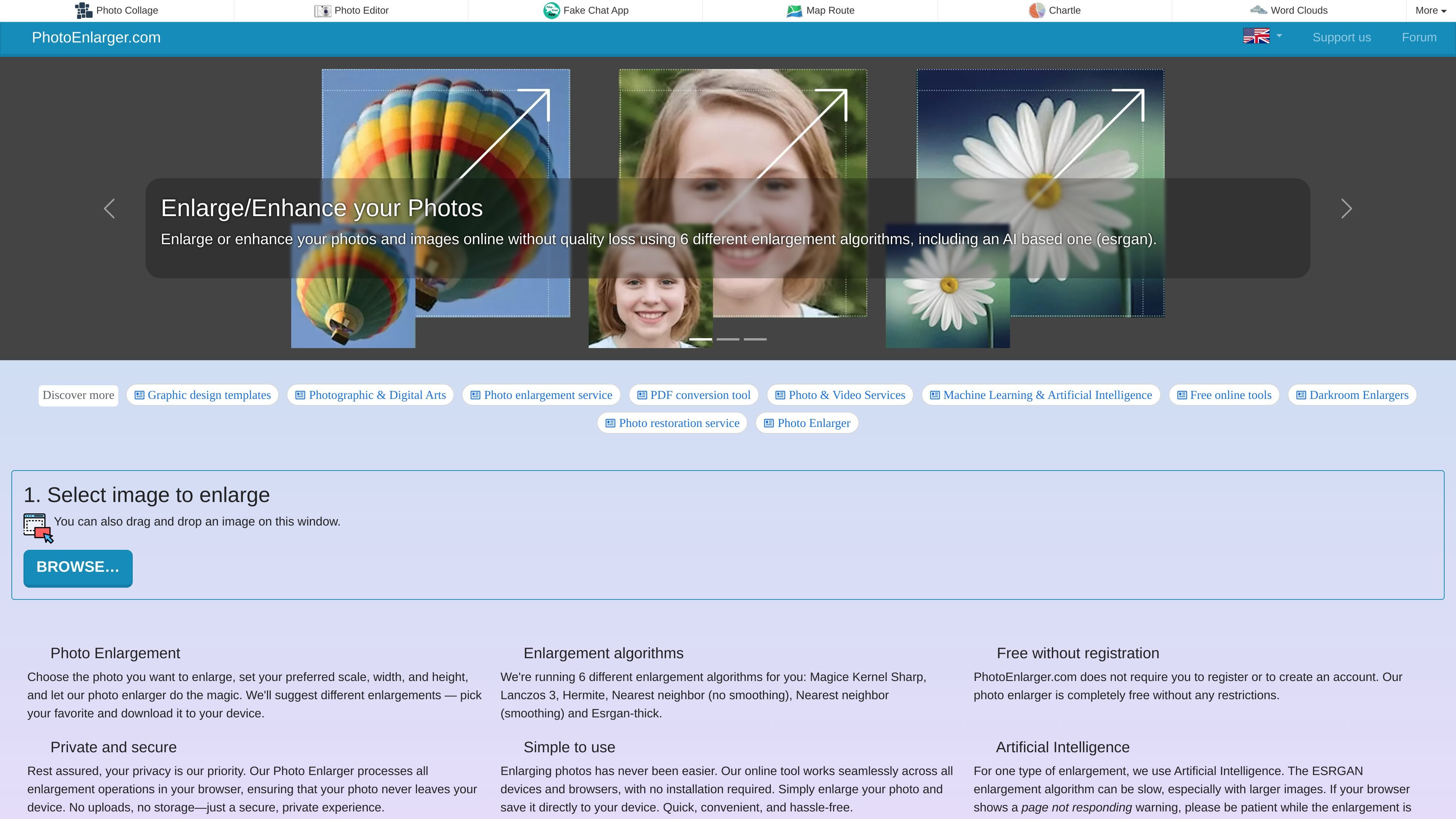The width and height of the screenshot is (1456, 819).
Task: Click the small daisy flower thumbnail
Action: pos(948,286)
